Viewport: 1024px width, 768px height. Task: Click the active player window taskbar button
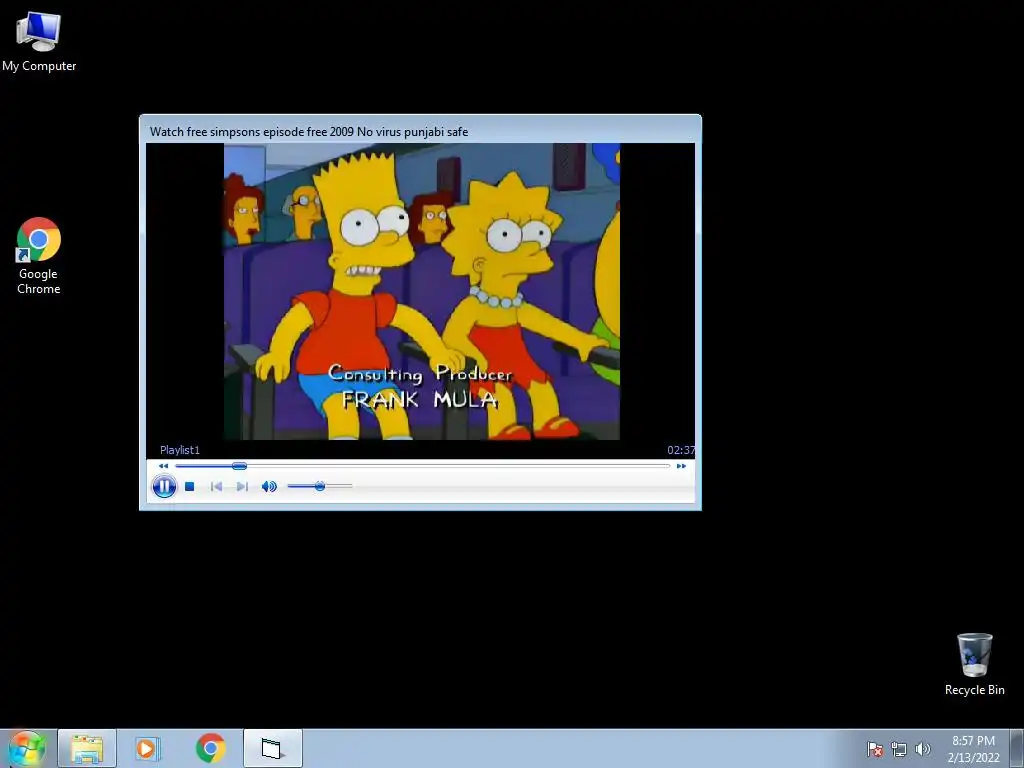pos(272,748)
